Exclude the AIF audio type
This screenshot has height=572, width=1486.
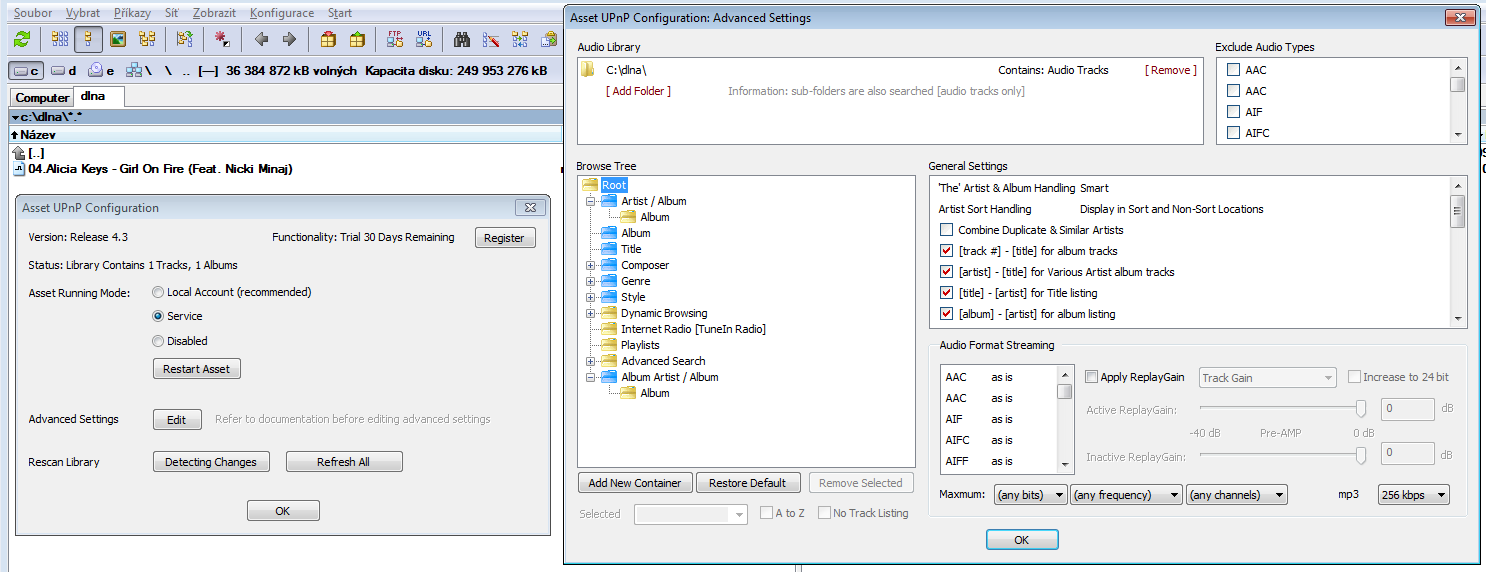point(1234,112)
